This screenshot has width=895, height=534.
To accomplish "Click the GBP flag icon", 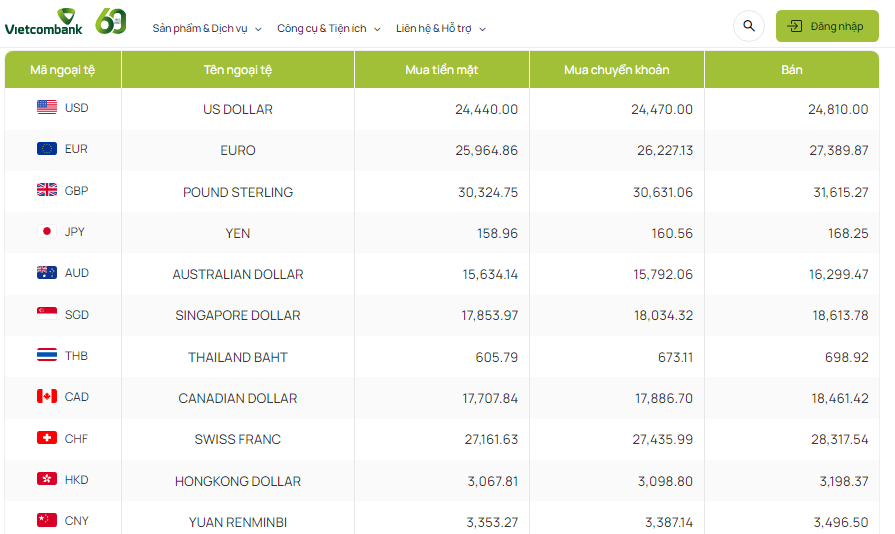I will point(47,190).
